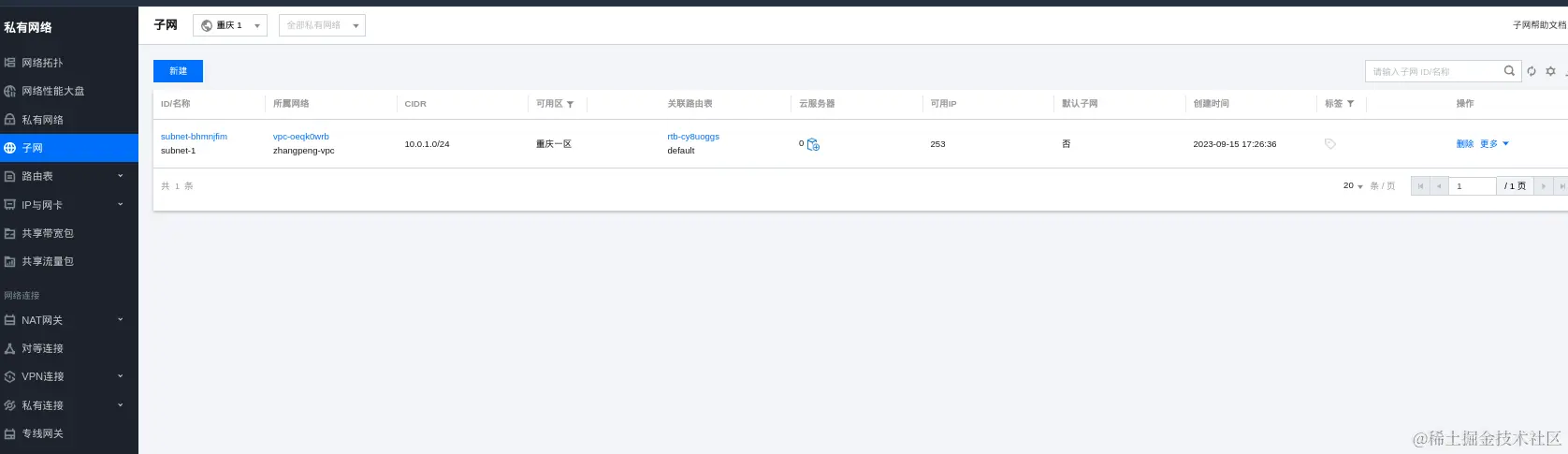The width and height of the screenshot is (1568, 454).
Task: Click the ID/名称 column header
Action: tap(175, 104)
